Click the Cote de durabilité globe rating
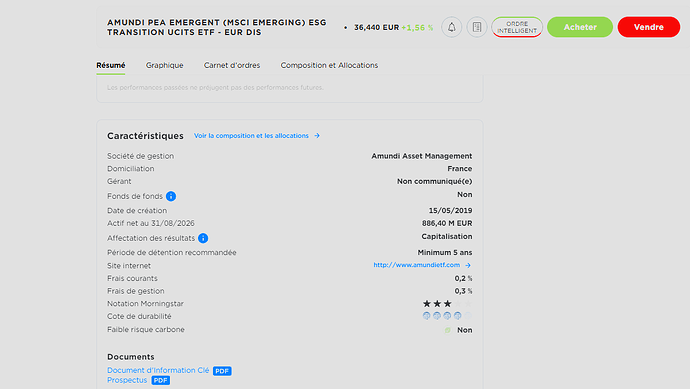Image resolution: width=690 pixels, height=389 pixels. pos(447,316)
